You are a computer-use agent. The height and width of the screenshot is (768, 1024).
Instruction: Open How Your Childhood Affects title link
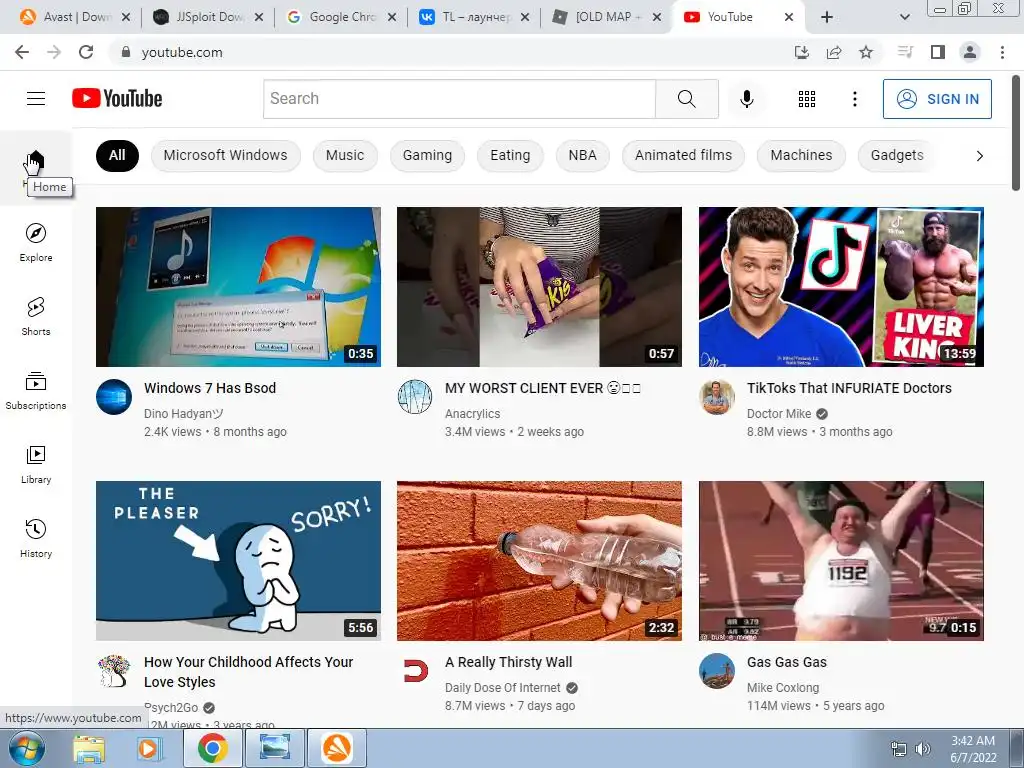coord(248,671)
